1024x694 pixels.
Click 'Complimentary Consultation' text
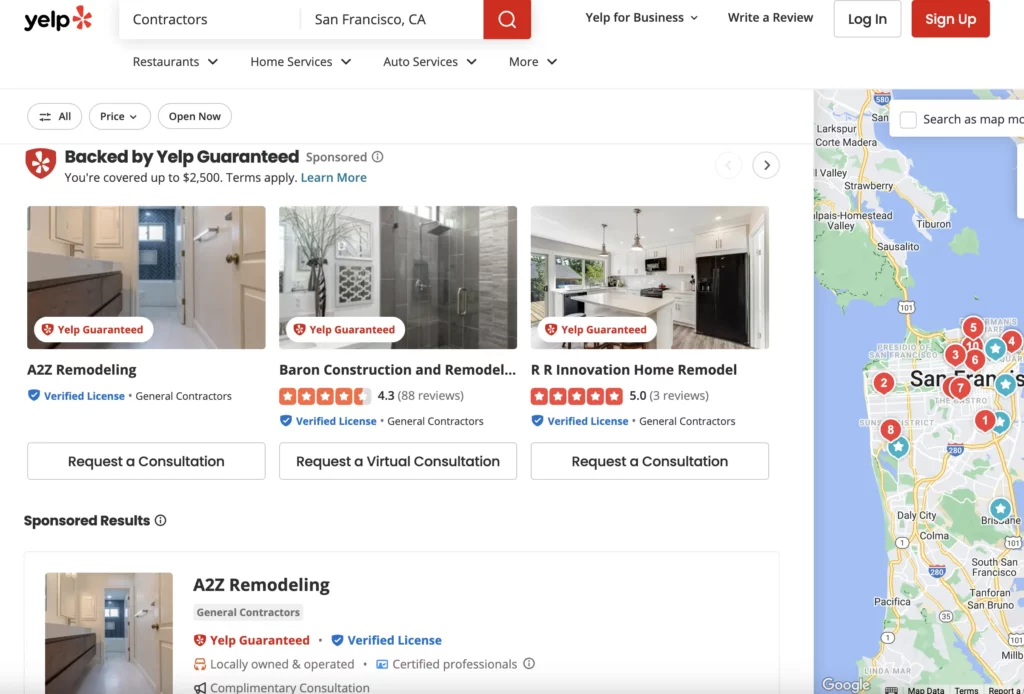[x=289, y=687]
